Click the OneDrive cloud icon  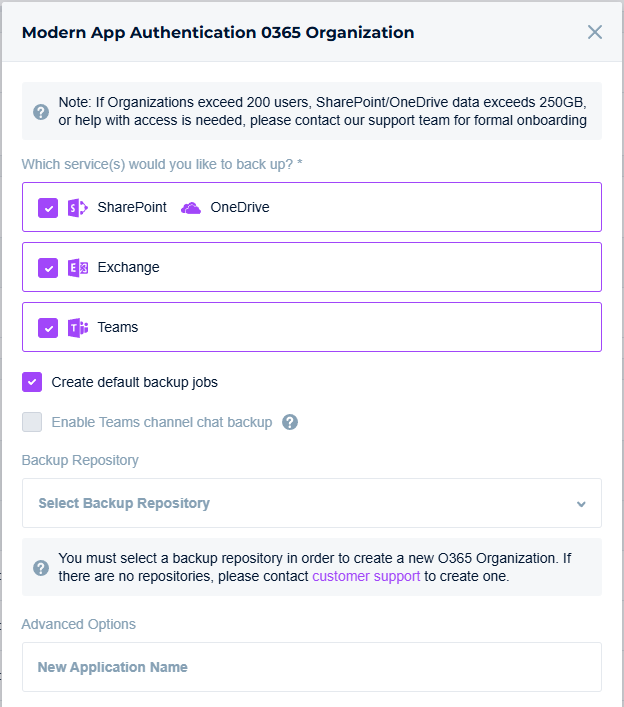(191, 208)
